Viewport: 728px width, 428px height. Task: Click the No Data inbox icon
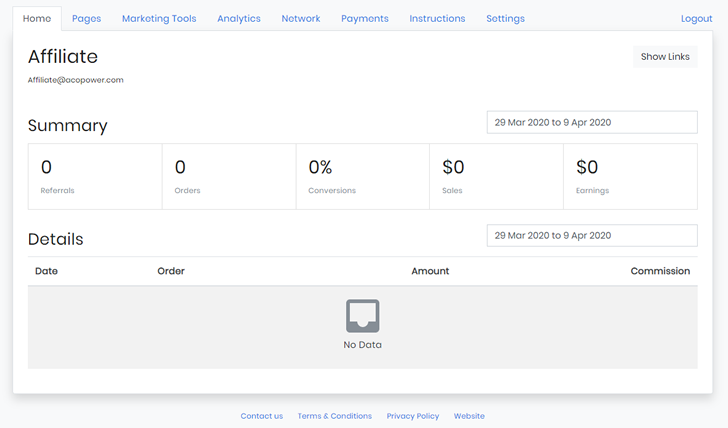coord(362,316)
